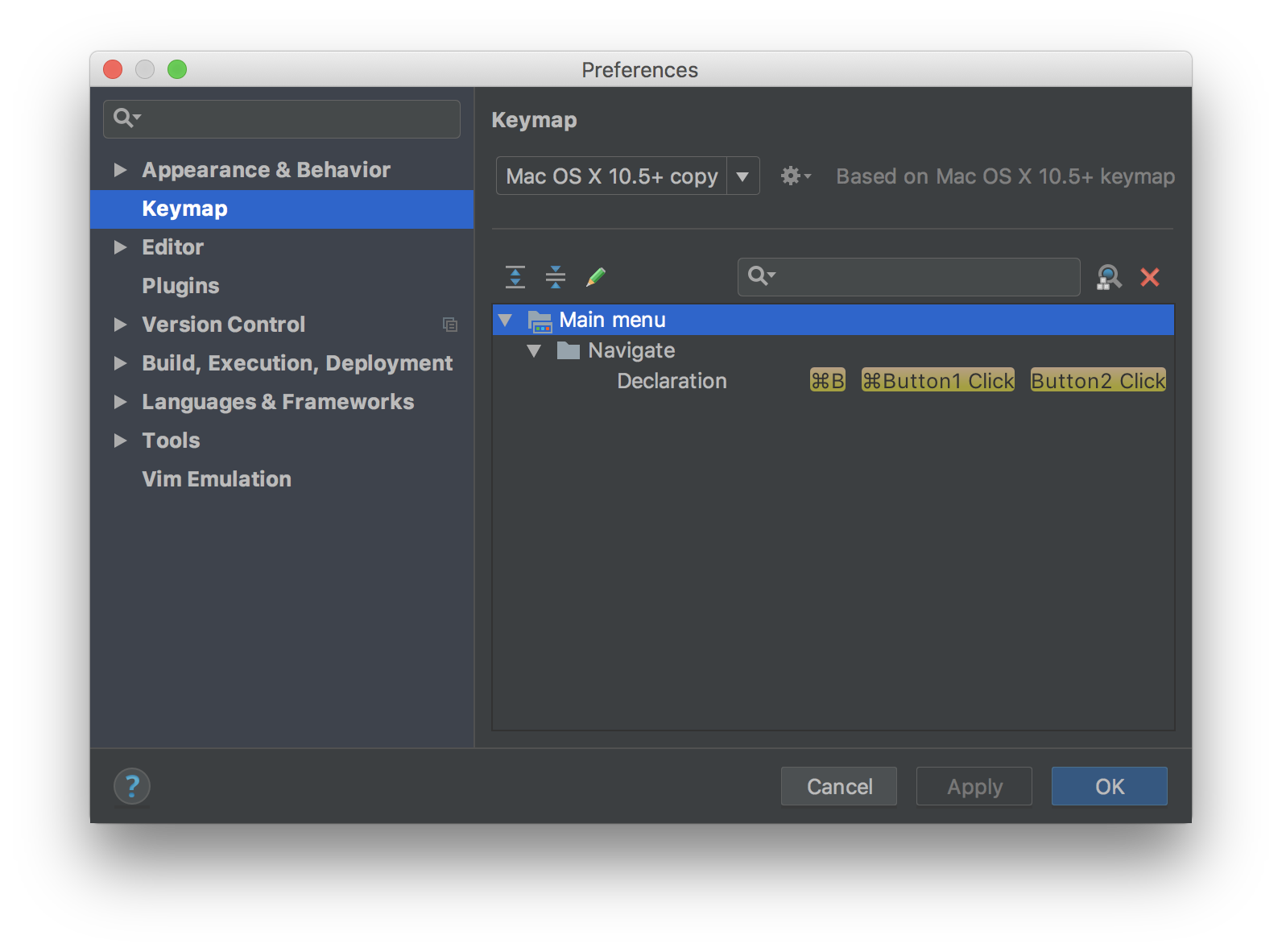This screenshot has height=952, width=1282.
Task: Click the copy icon beside Version Control
Action: point(450,325)
